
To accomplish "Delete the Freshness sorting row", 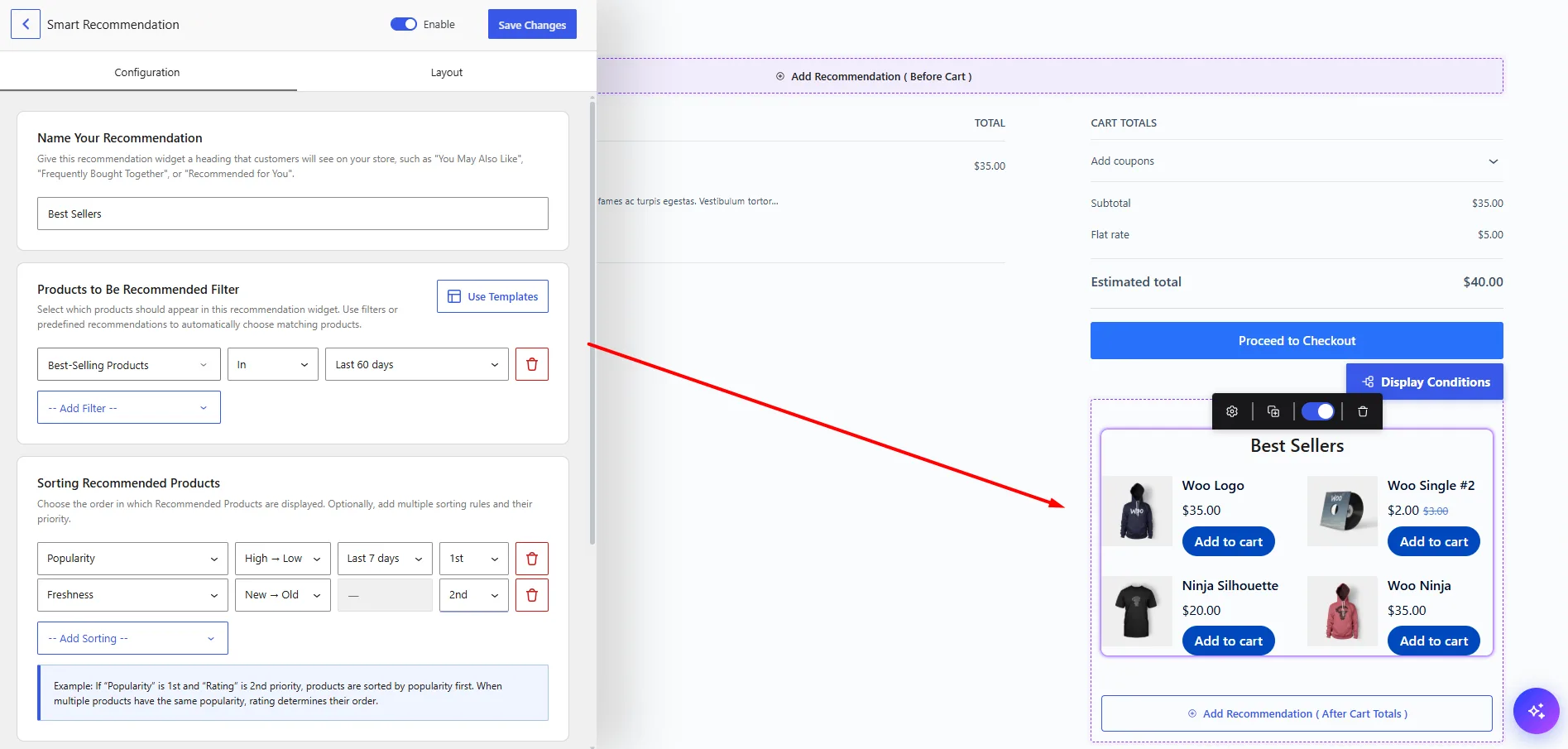I will coord(532,595).
